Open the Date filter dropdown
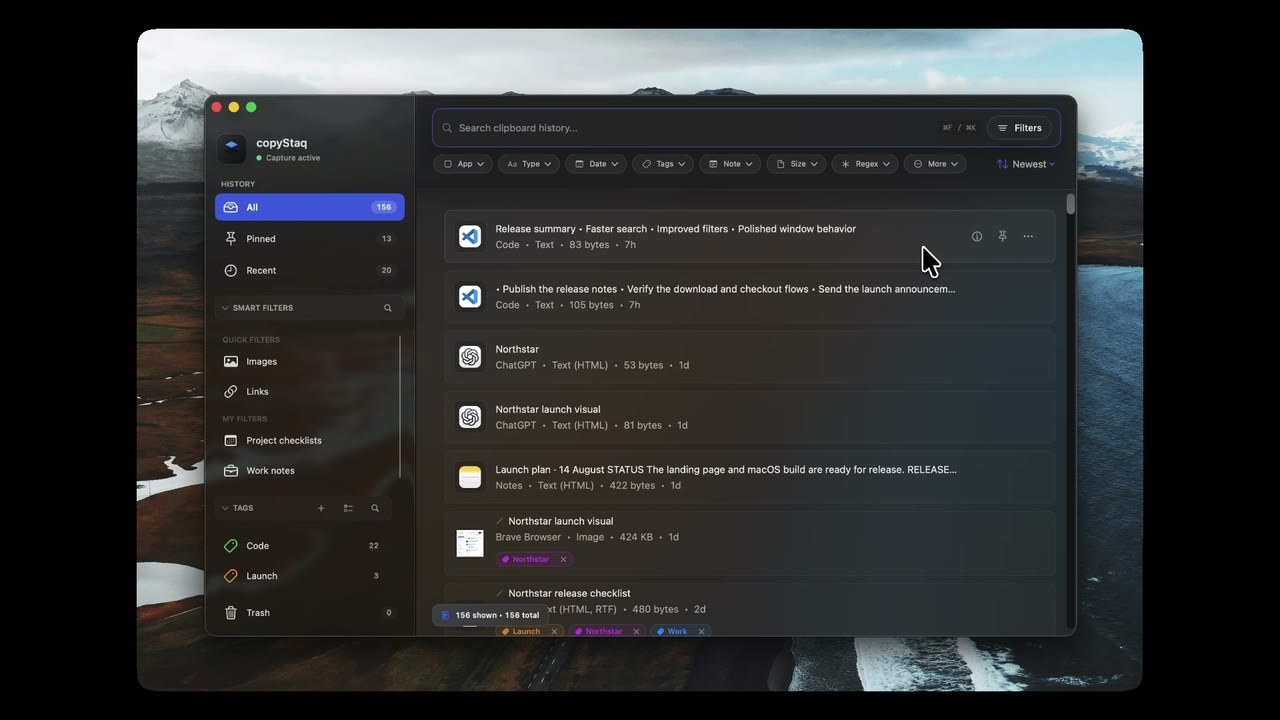Image resolution: width=1280 pixels, height=720 pixels. pyautogui.click(x=596, y=164)
